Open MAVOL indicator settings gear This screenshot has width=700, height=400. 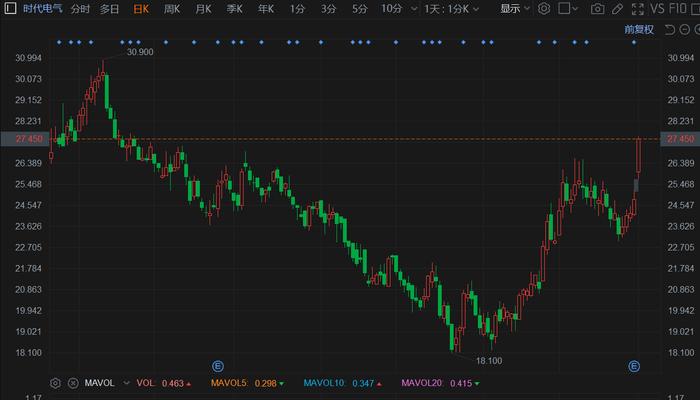pyautogui.click(x=55, y=383)
